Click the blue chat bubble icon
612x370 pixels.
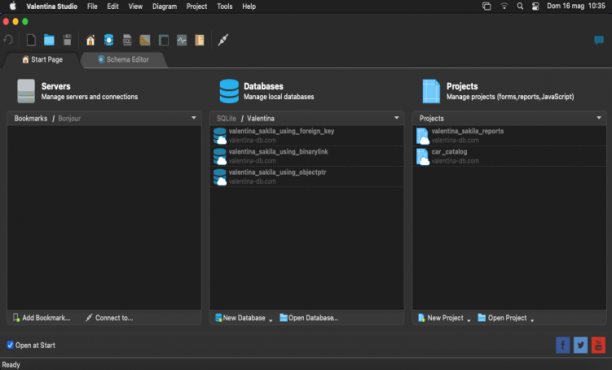tap(599, 40)
